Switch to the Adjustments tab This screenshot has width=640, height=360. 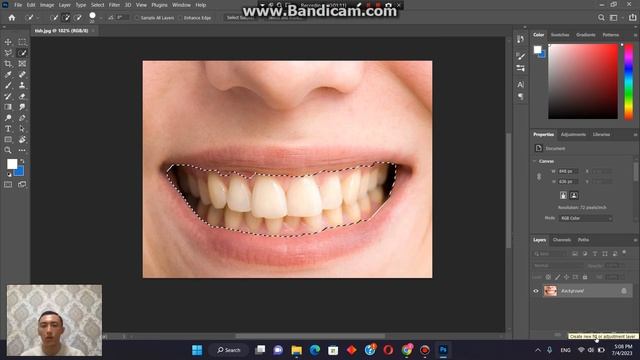[x=573, y=135]
